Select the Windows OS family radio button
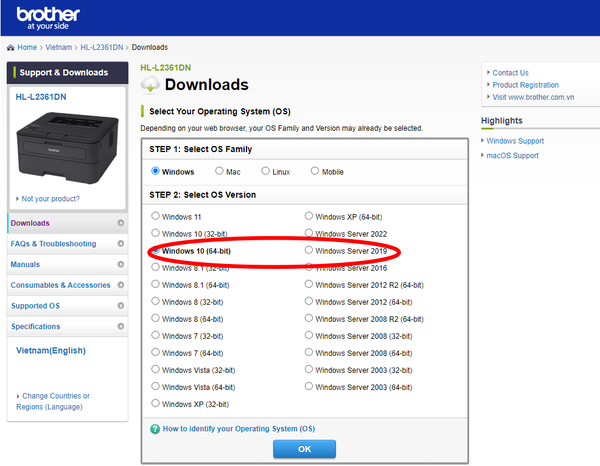The width and height of the screenshot is (600, 466). point(155,171)
